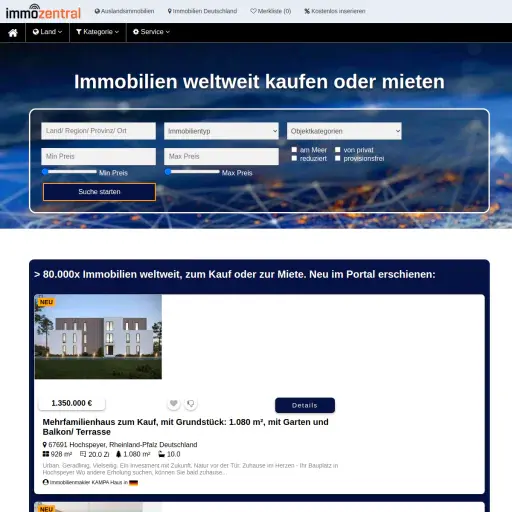Viewport: 512px width, 512px height.
Task: Click the rooms icon by 20.0 Zi
Action: point(83,454)
